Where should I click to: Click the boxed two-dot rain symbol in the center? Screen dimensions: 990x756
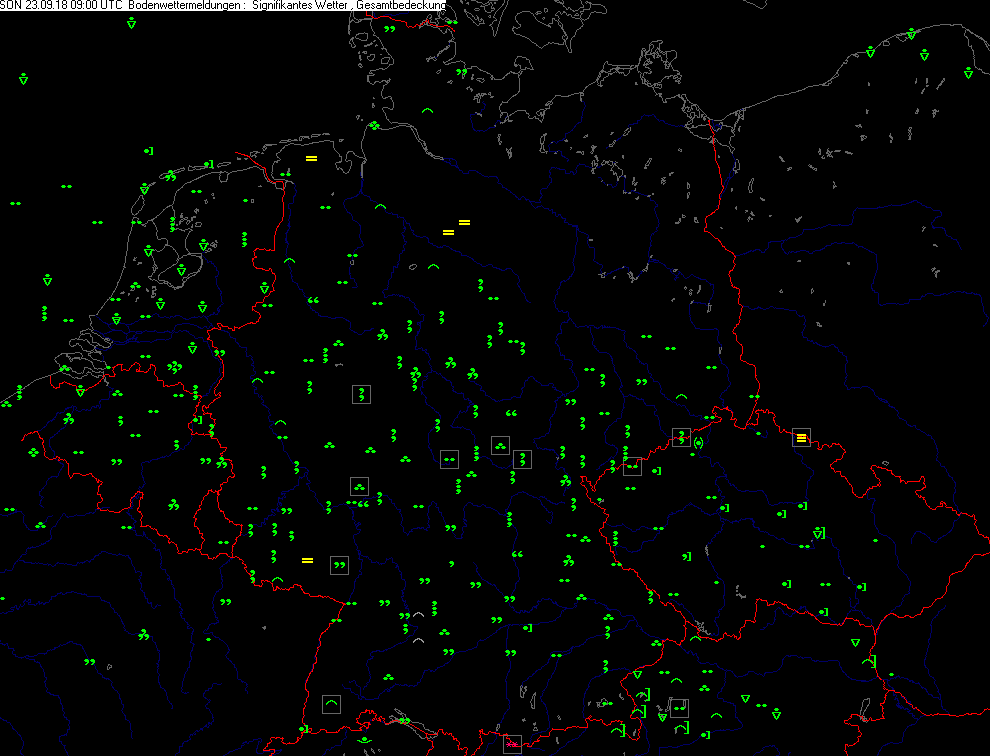tap(449, 459)
